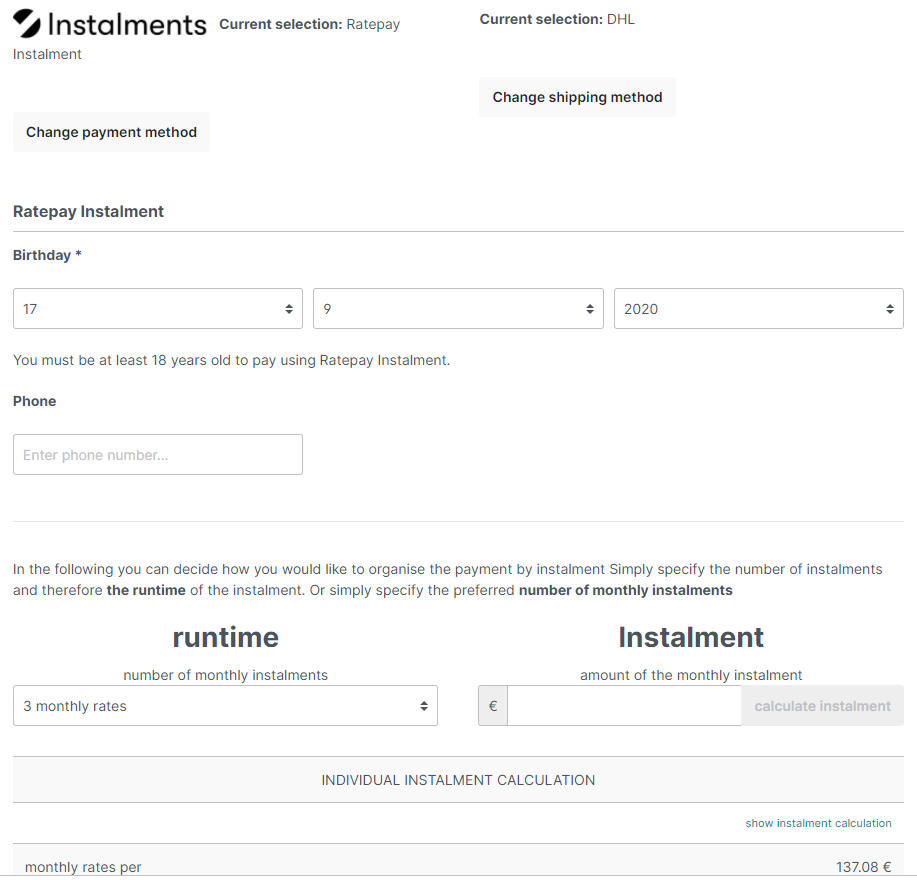
Task: Click the calculate instalment button
Action: (822, 706)
